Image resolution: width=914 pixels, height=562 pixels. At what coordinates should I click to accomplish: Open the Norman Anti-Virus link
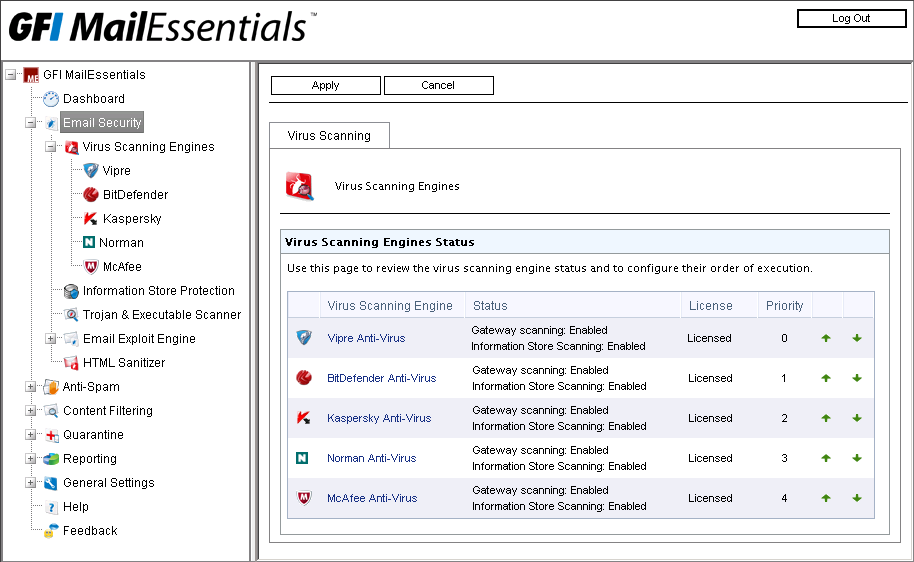click(x=371, y=458)
